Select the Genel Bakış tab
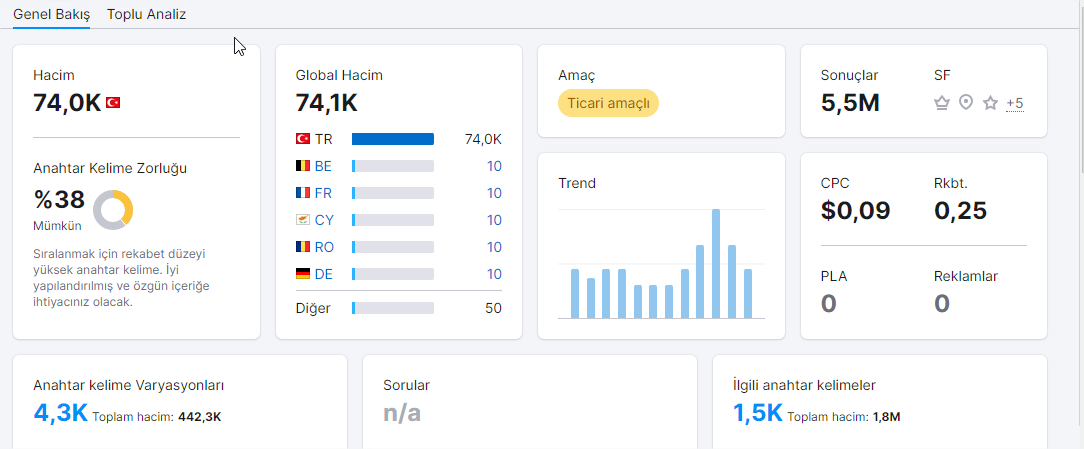The height and width of the screenshot is (449, 1084). (x=52, y=14)
